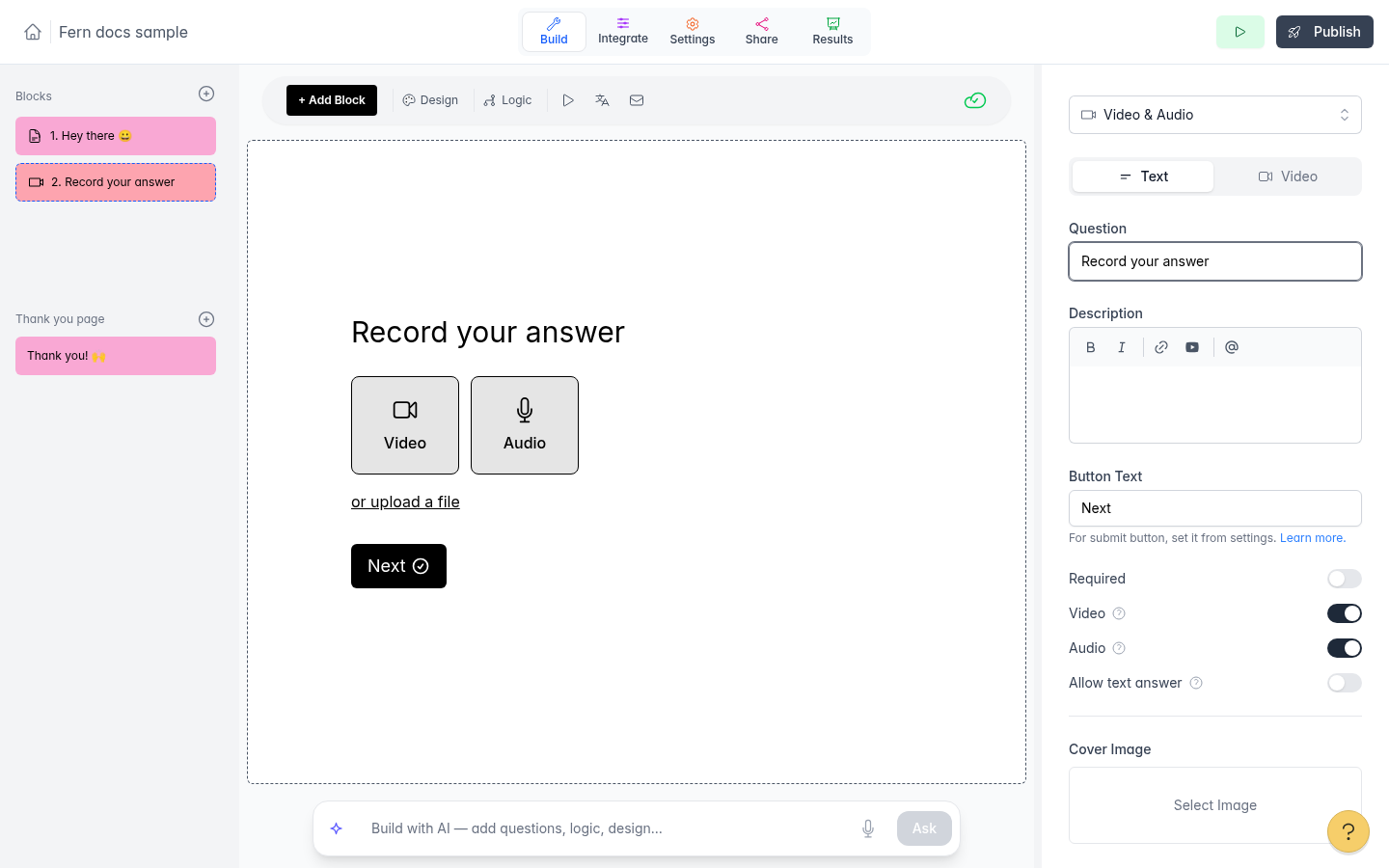The width and height of the screenshot is (1389, 868).
Task: Add a new block with the Blocks plus icon
Action: tap(206, 94)
